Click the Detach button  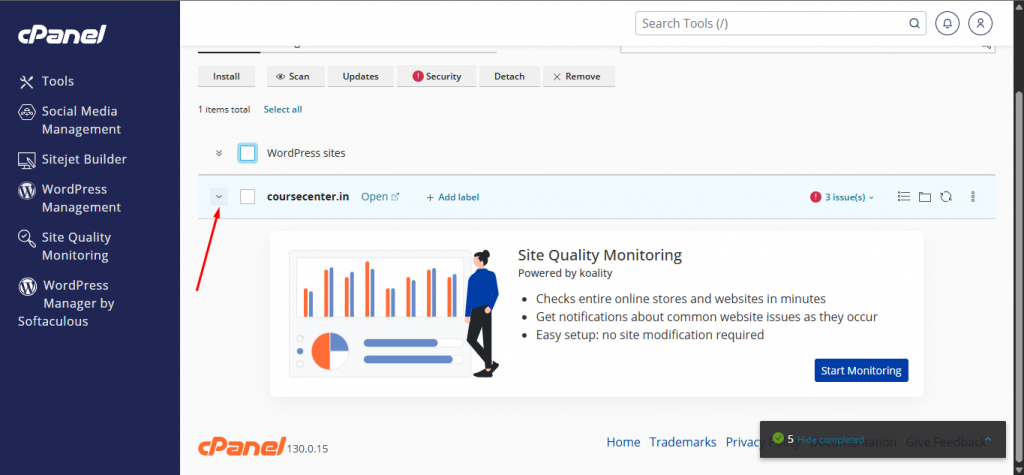point(509,76)
